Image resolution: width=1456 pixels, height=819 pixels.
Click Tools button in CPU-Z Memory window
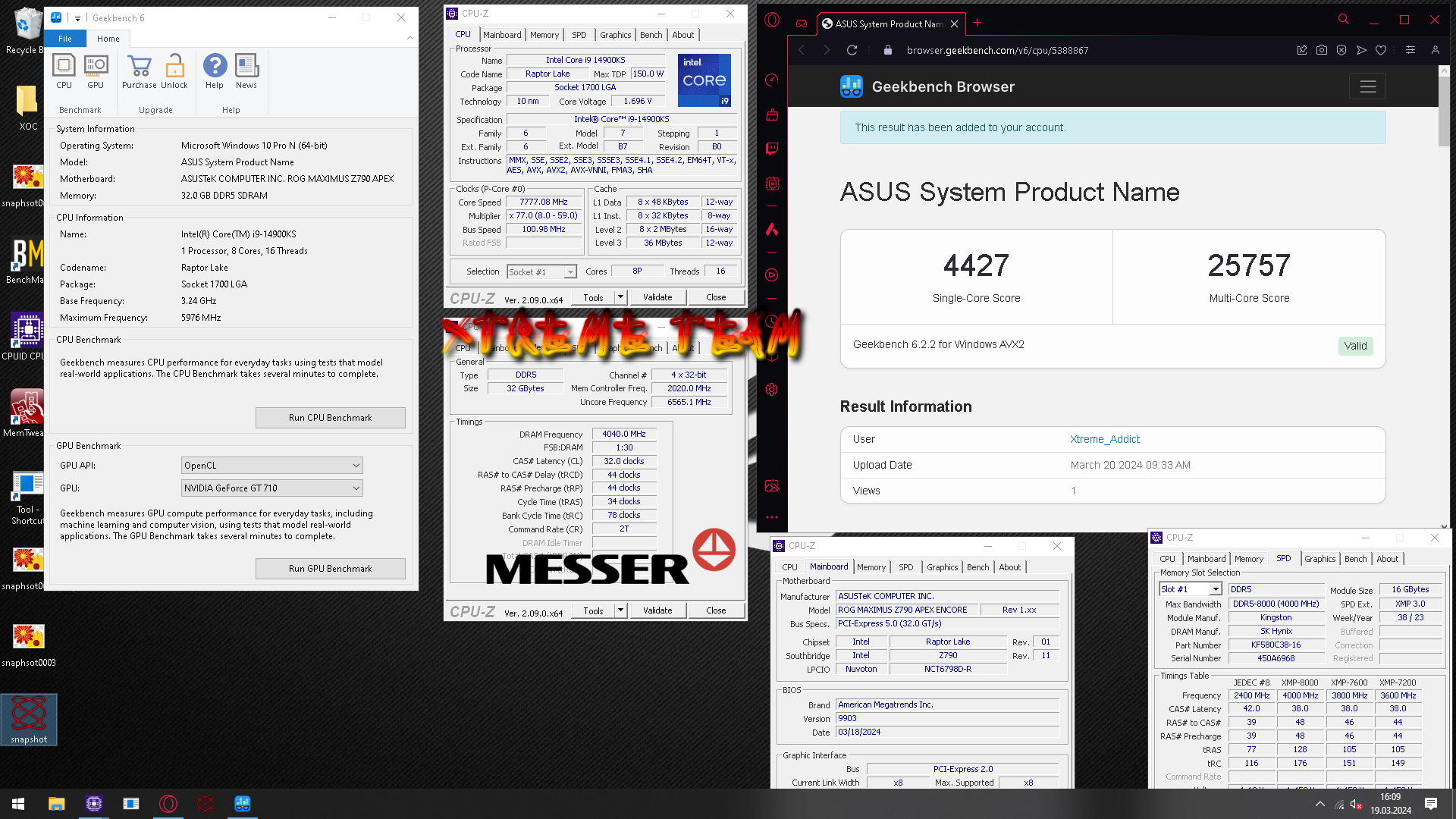(x=593, y=610)
